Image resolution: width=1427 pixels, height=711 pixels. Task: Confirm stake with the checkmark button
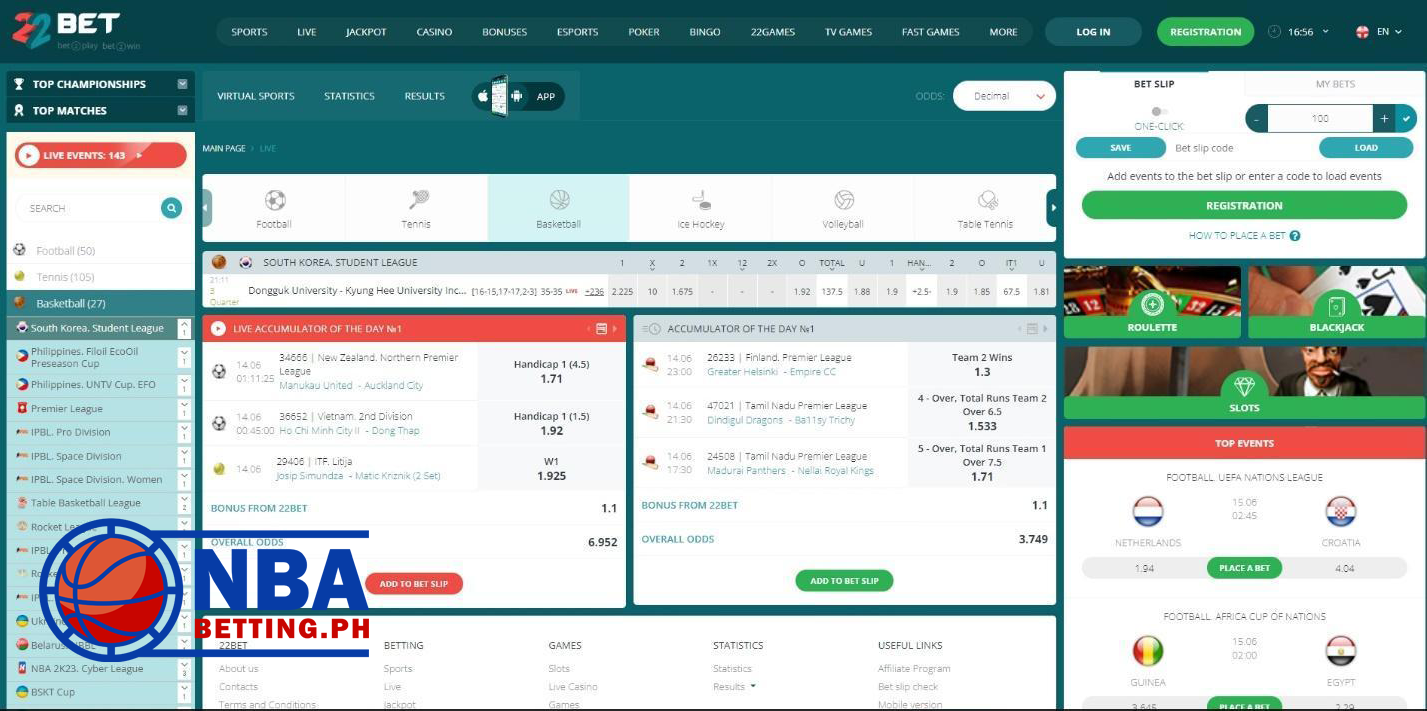pyautogui.click(x=1406, y=118)
